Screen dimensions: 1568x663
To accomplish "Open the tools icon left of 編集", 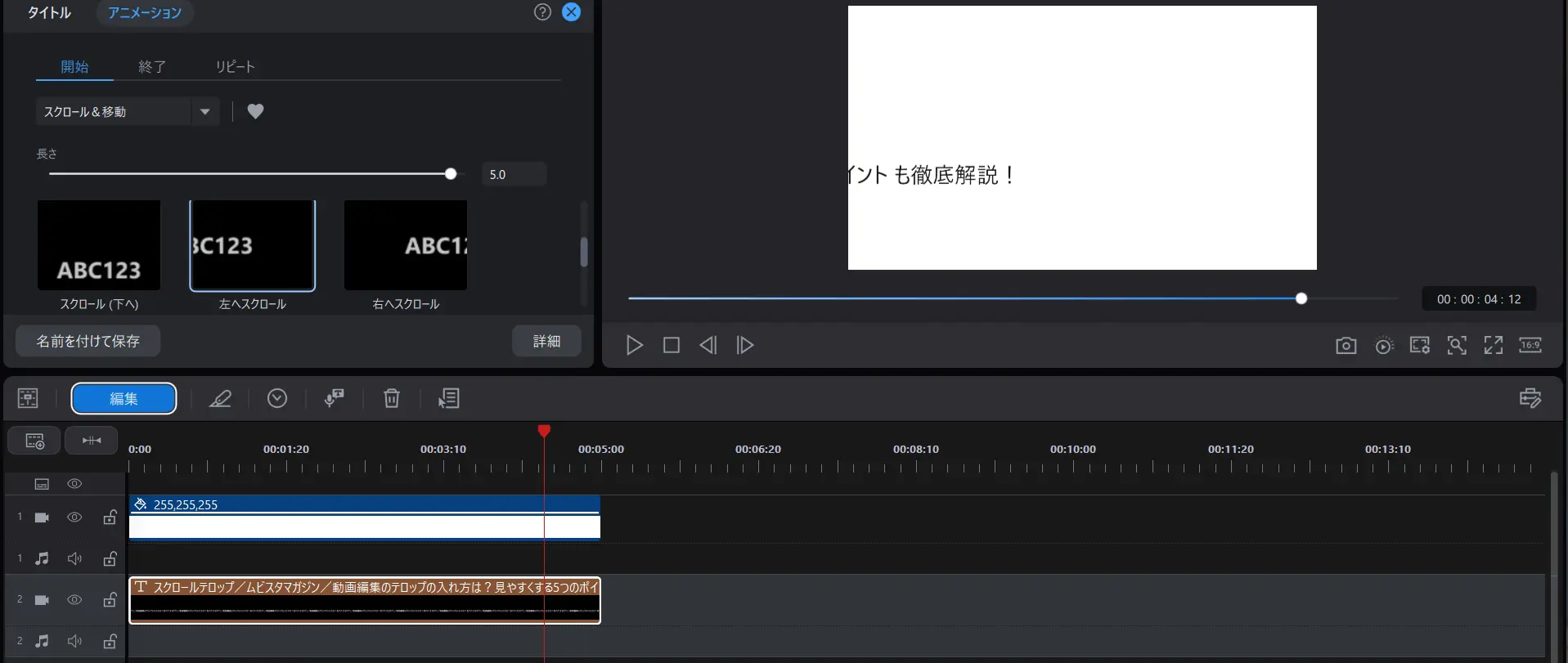I will [x=28, y=398].
